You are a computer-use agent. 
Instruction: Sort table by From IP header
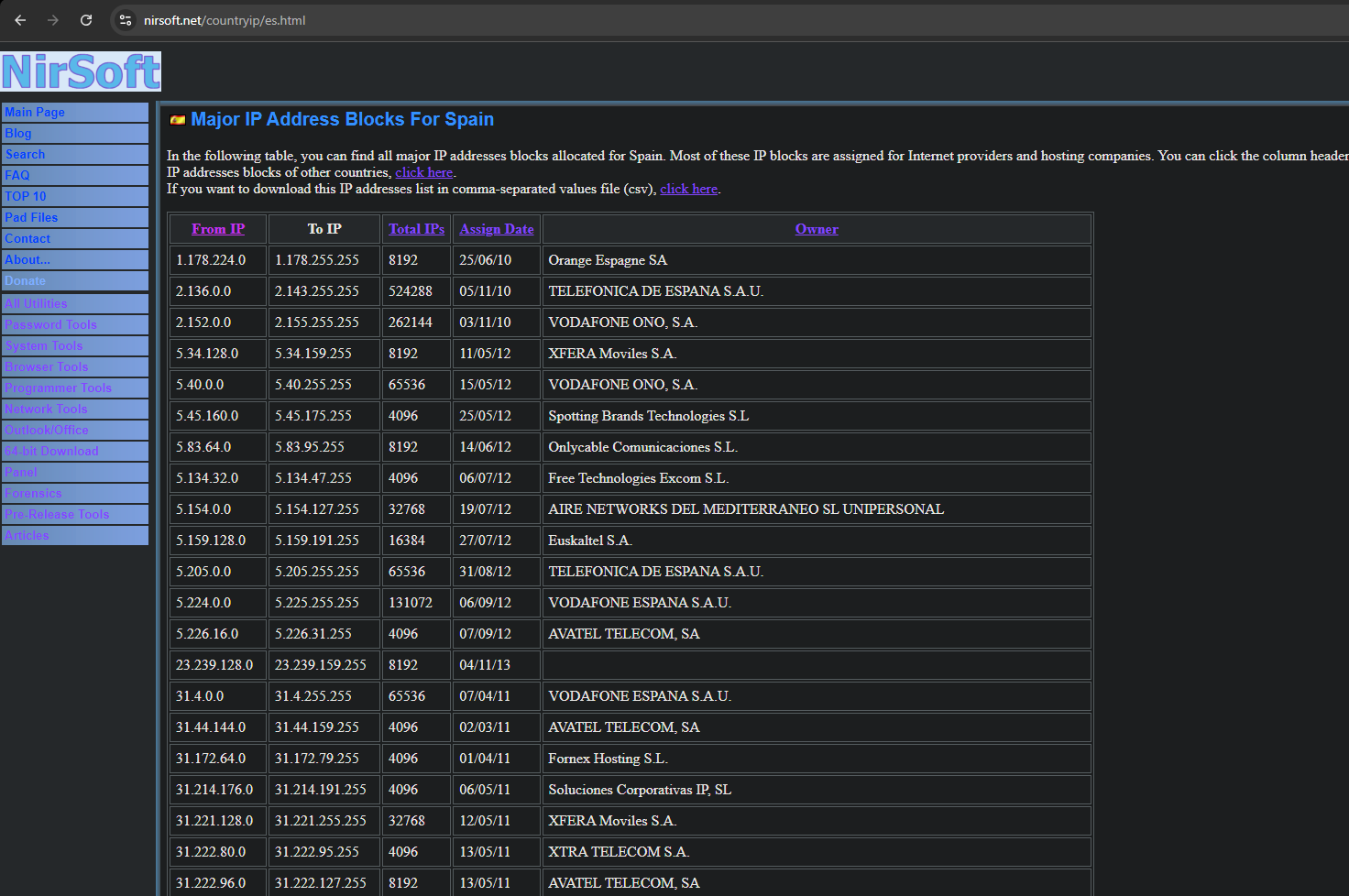(218, 229)
